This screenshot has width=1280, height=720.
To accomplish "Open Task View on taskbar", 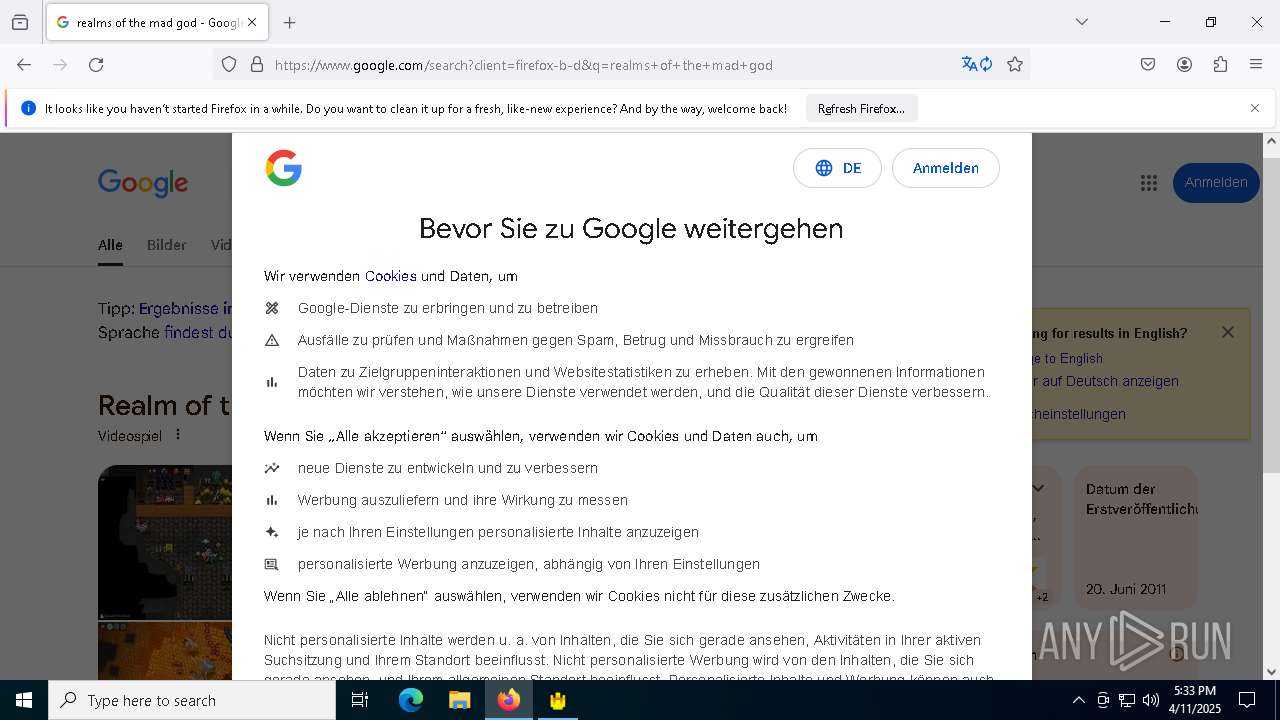I will (360, 700).
